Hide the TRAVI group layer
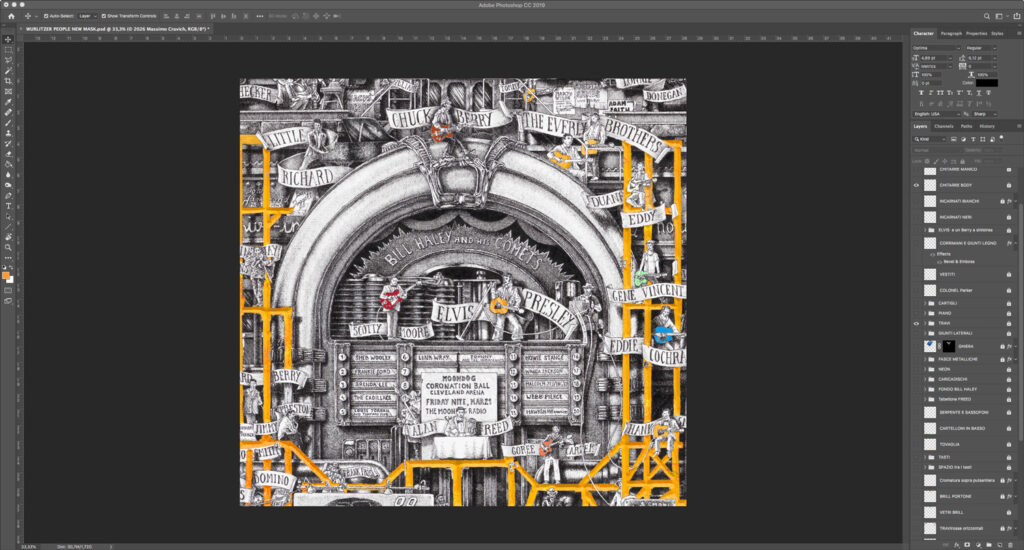Image resolution: width=1024 pixels, height=550 pixels. (x=916, y=323)
